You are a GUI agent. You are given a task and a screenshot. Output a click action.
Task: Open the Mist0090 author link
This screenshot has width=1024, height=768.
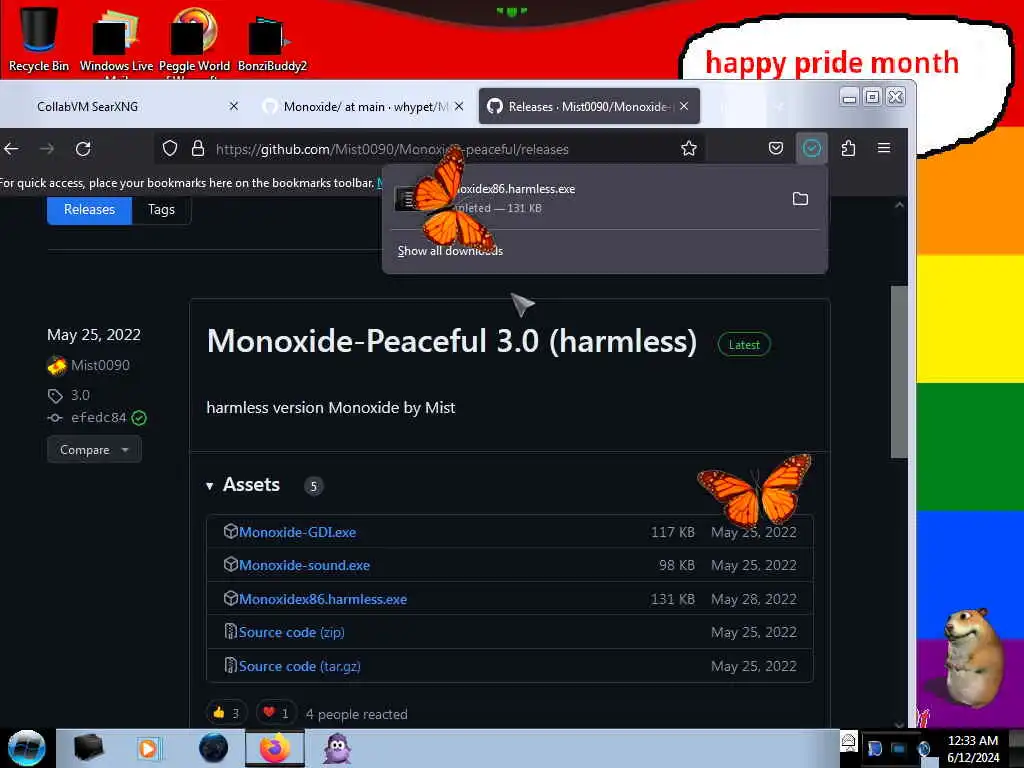click(x=100, y=365)
